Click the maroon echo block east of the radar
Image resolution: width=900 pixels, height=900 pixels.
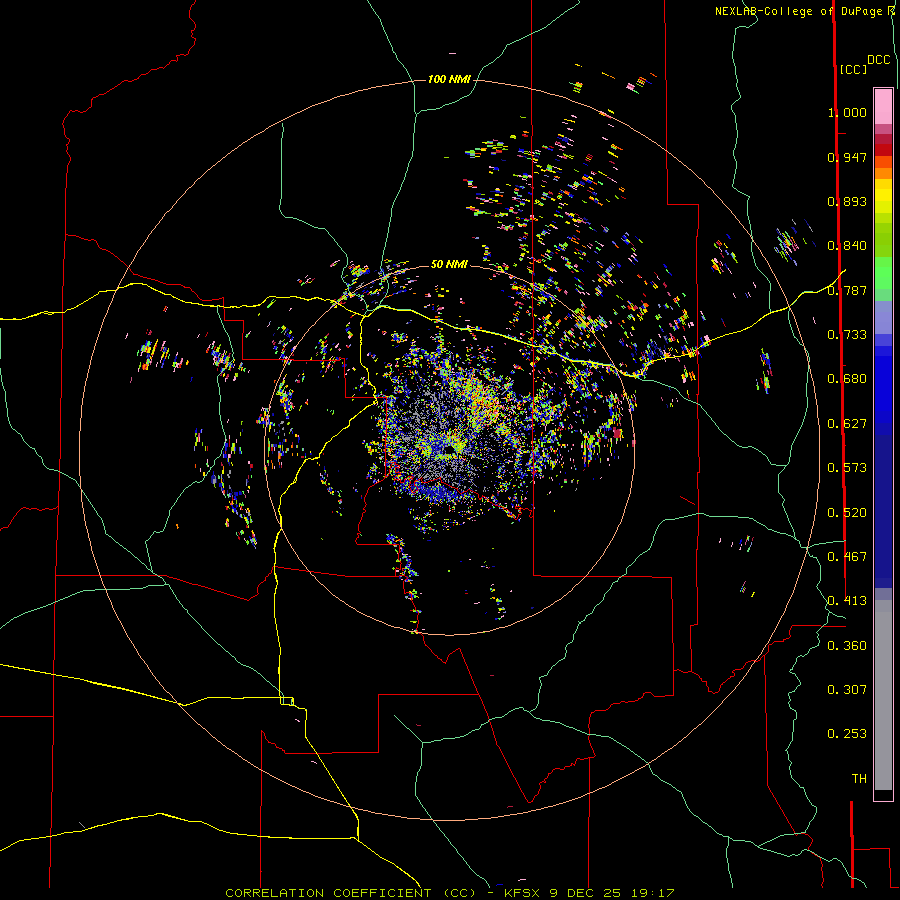(x=618, y=433)
